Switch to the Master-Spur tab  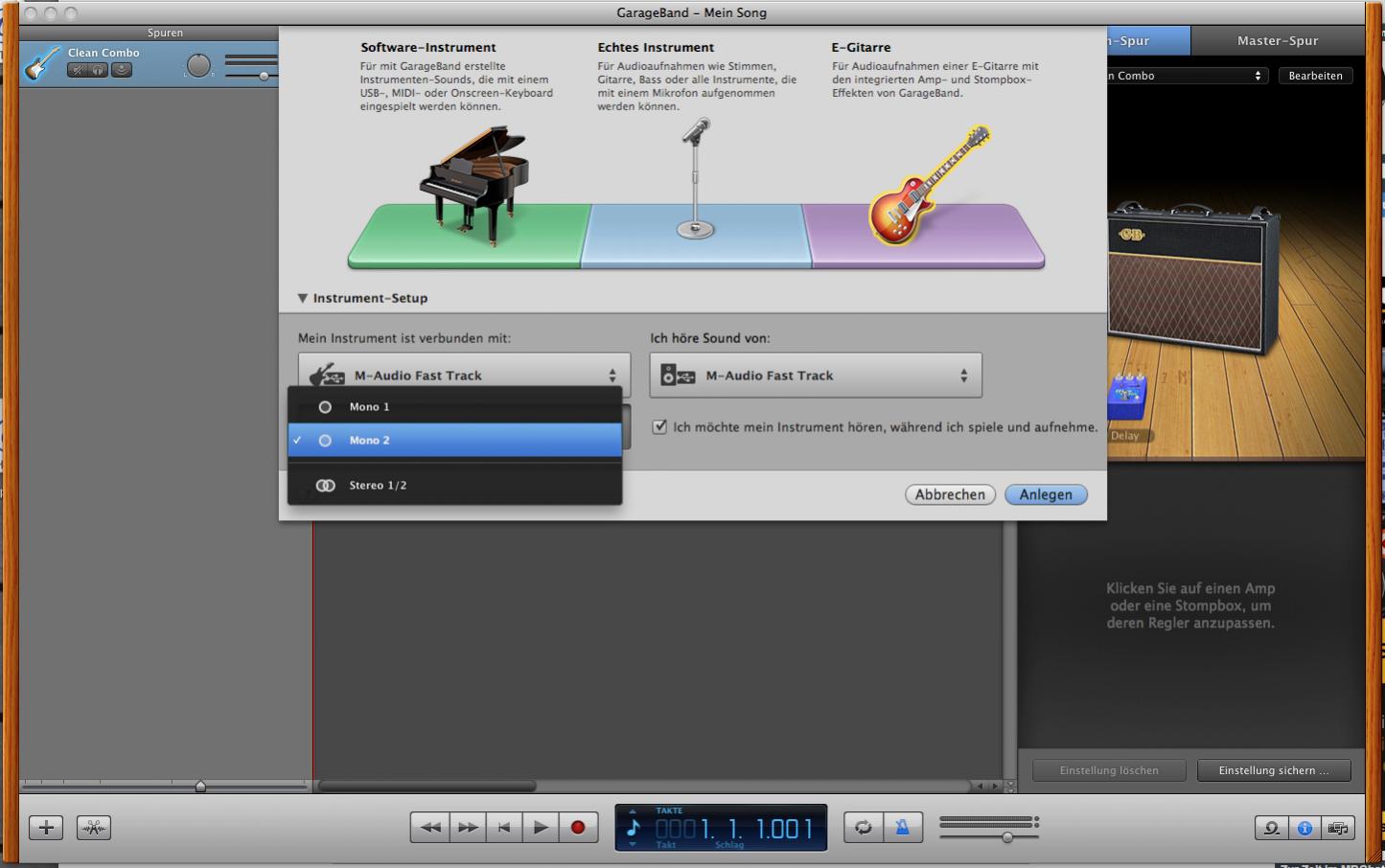pyautogui.click(x=1277, y=41)
